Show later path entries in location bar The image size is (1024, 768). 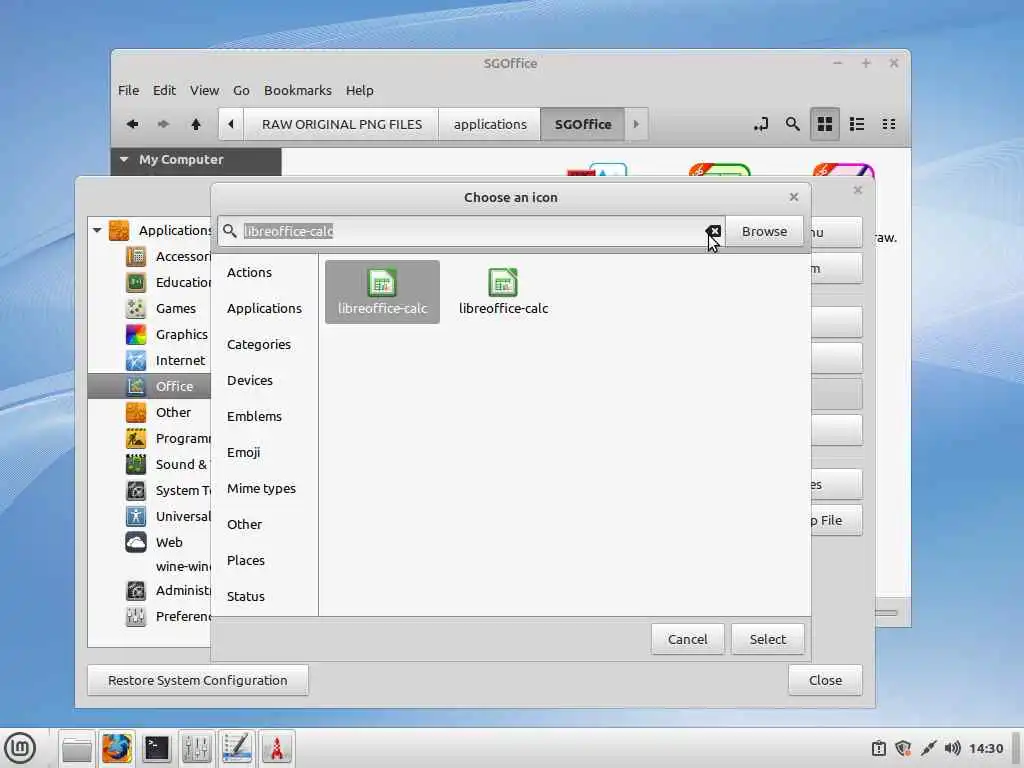pos(636,124)
